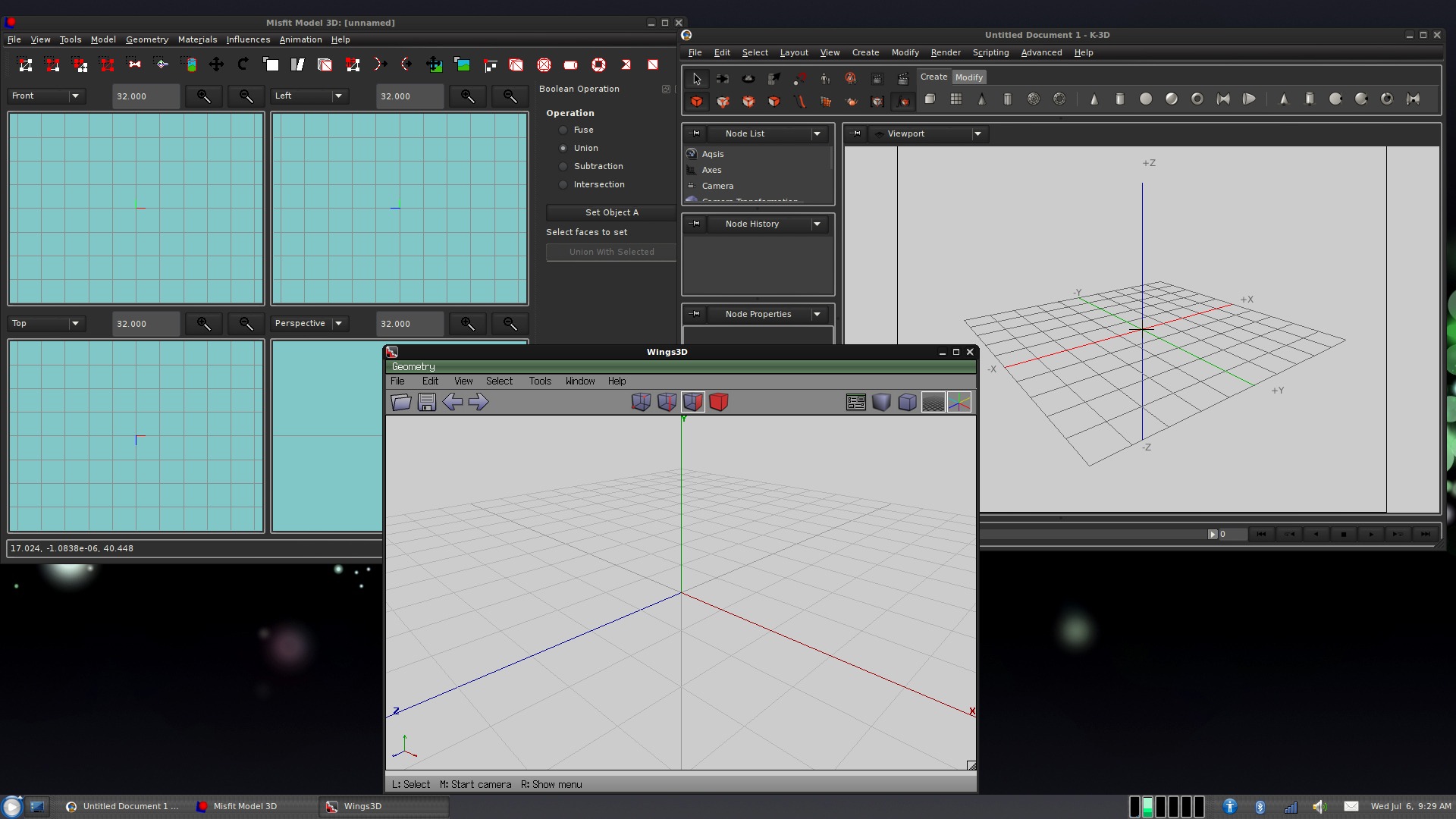Select the Subtraction operation radio button

click(563, 167)
